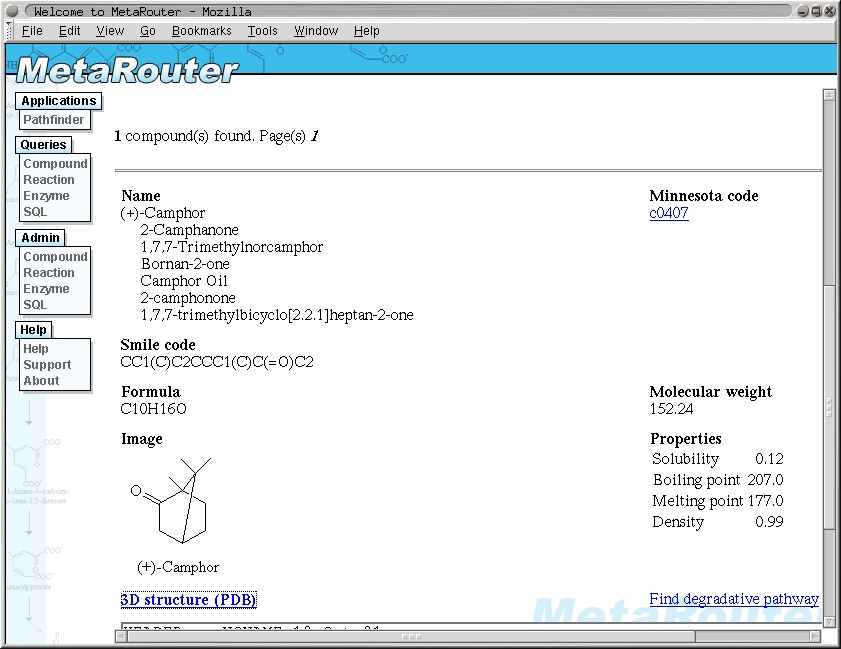Screen dimensions: 841x649
Task: Open the Bookmarks menu
Action: point(202,31)
